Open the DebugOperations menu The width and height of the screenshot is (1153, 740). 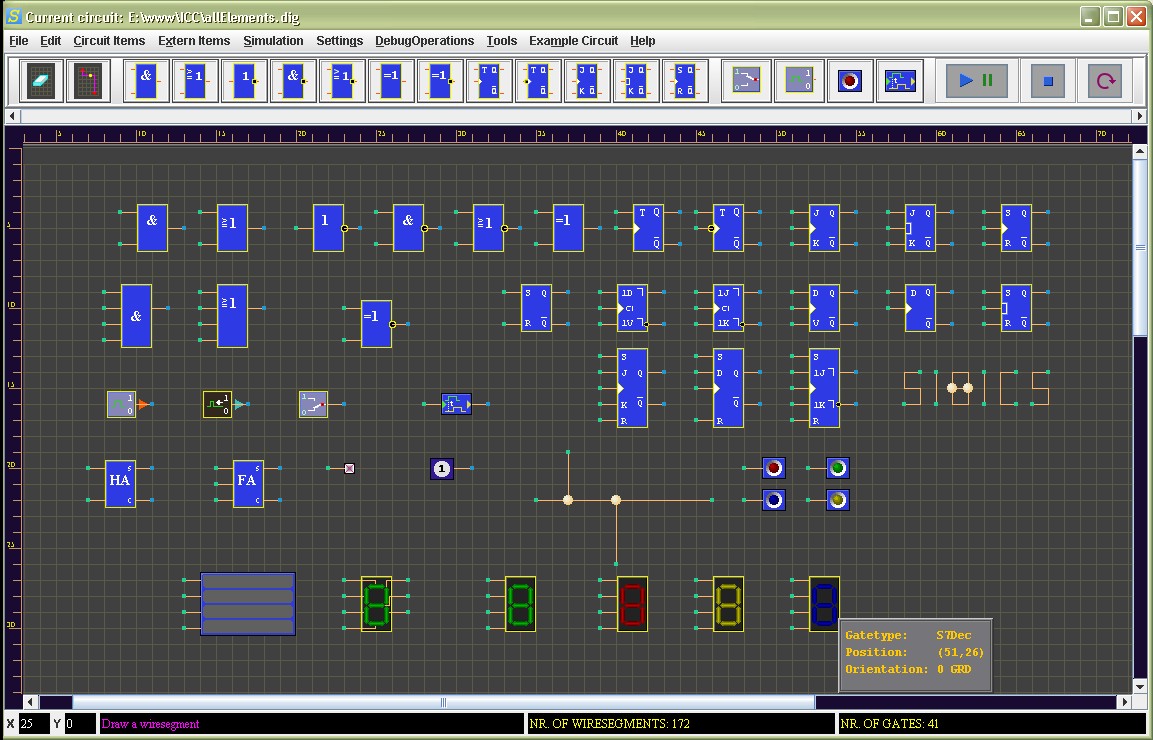(424, 40)
